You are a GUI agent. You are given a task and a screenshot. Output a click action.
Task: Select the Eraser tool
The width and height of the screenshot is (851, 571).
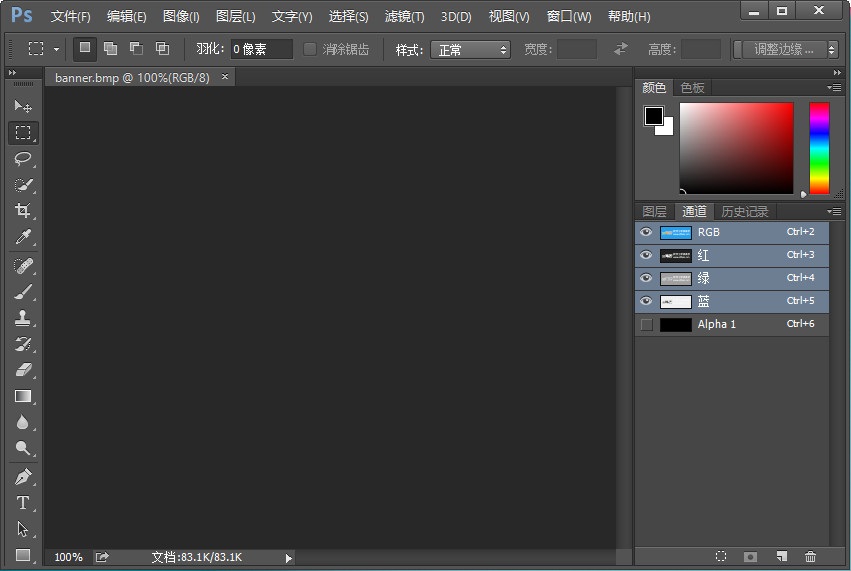tap(23, 370)
